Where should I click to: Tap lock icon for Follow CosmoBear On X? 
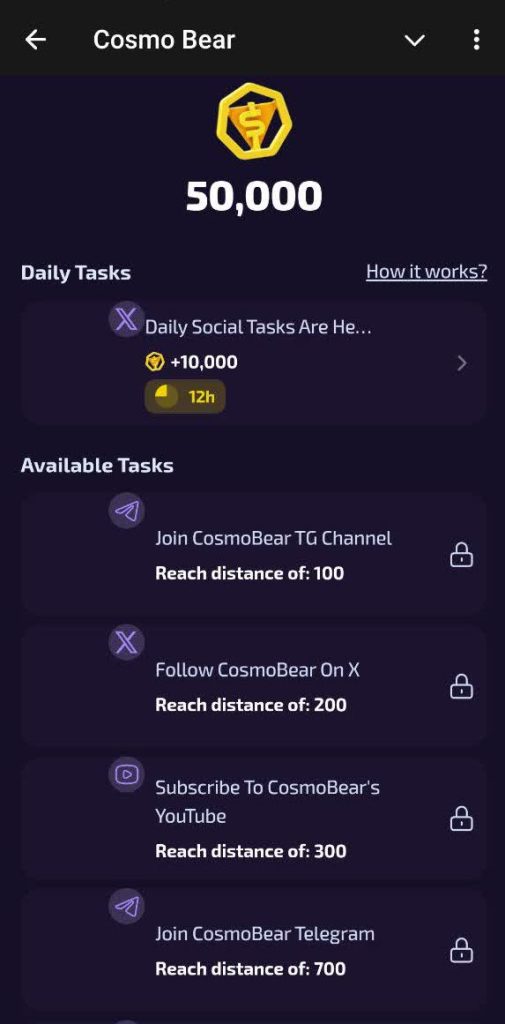point(462,686)
